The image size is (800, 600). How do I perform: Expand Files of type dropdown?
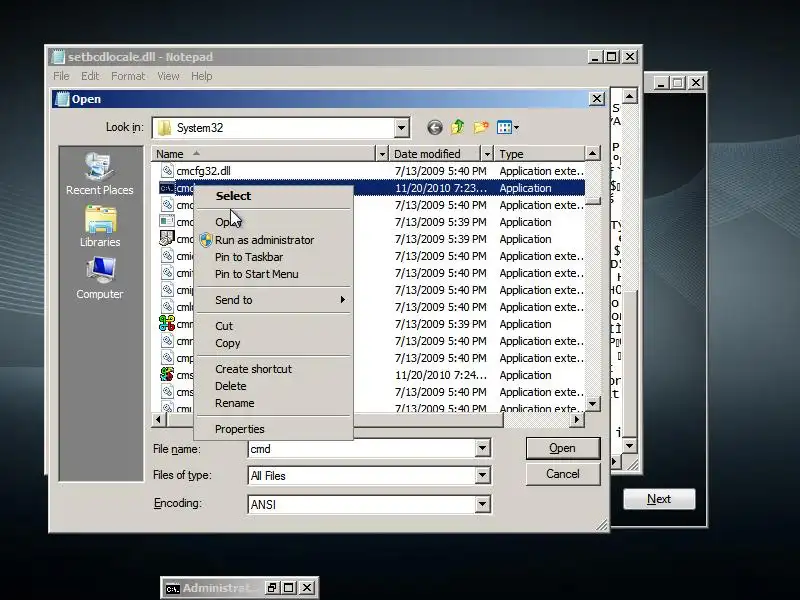(482, 476)
